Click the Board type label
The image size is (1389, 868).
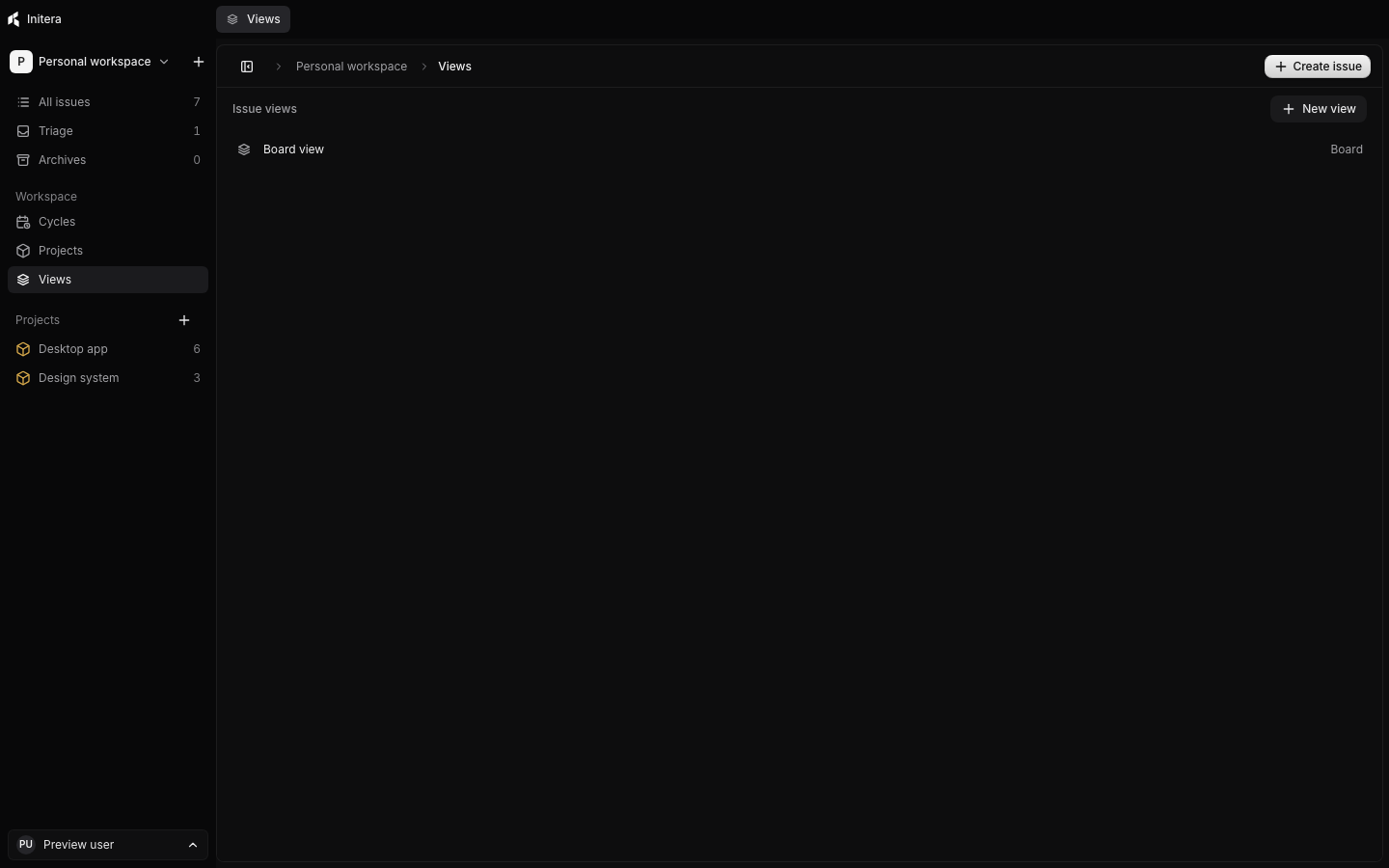point(1347,149)
